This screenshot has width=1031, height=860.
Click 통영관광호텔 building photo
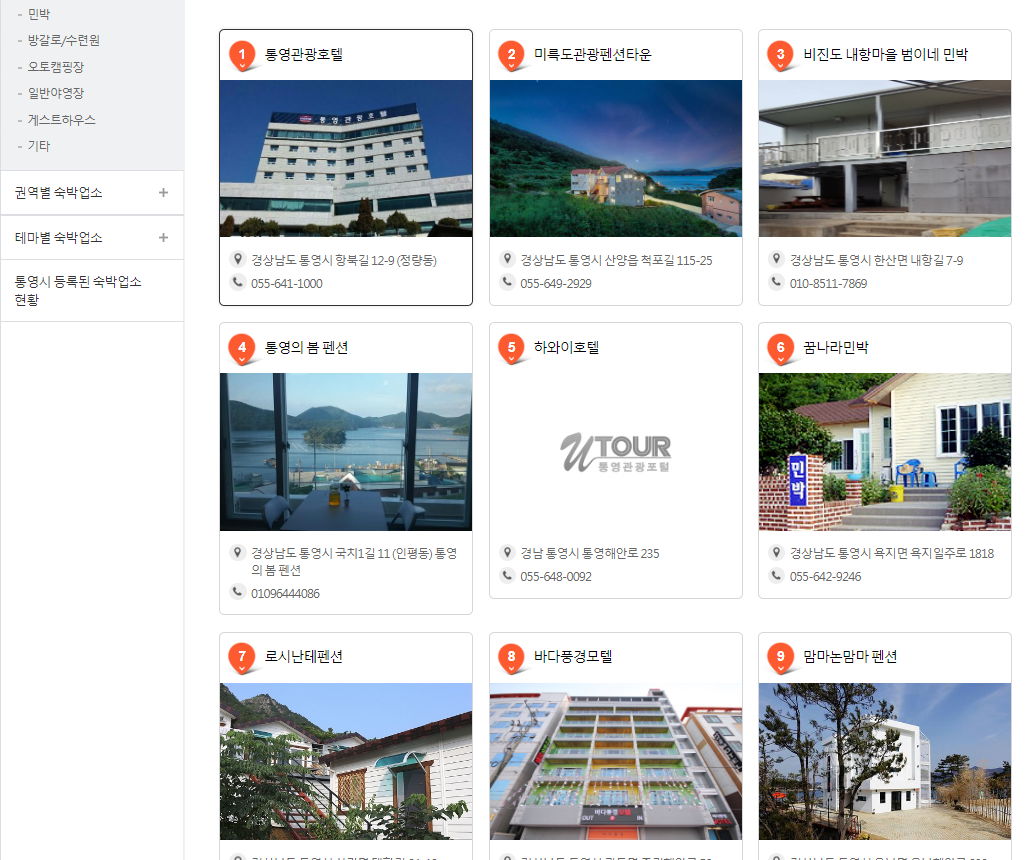346,158
